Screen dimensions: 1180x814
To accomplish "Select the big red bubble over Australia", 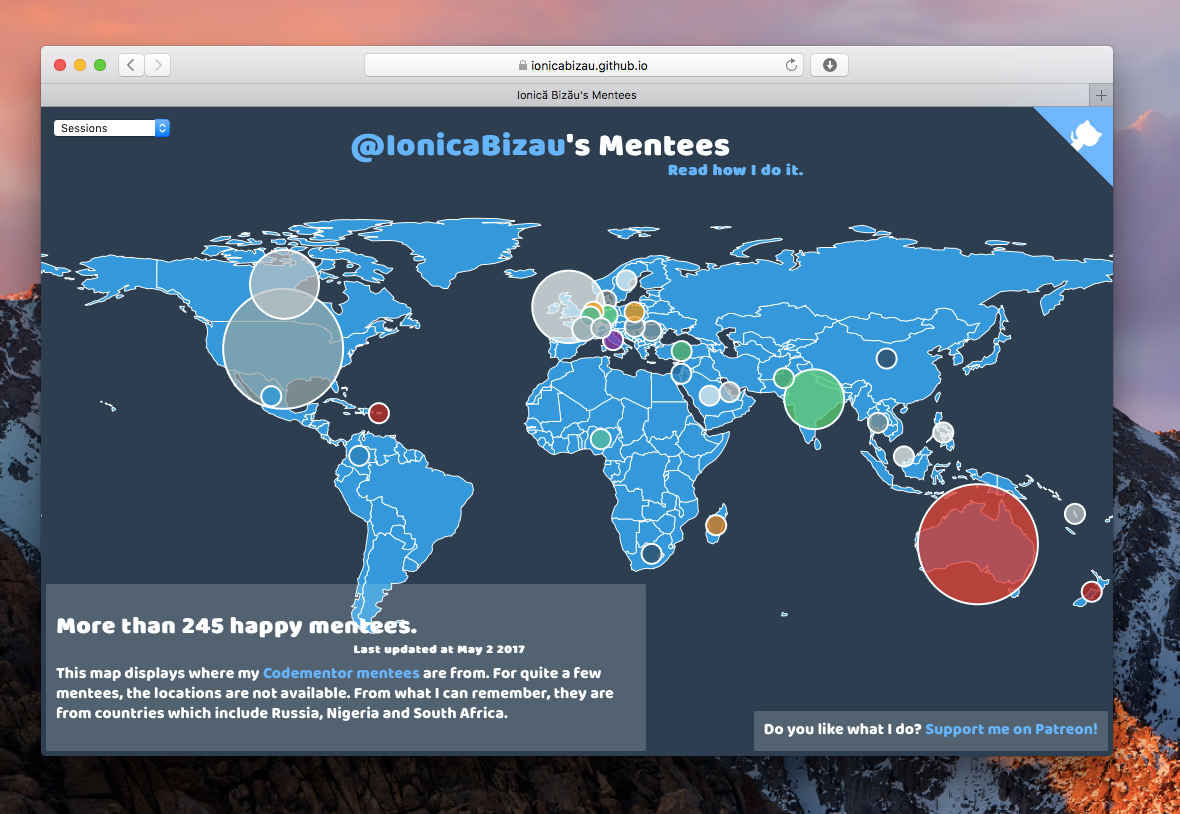I will (x=978, y=544).
